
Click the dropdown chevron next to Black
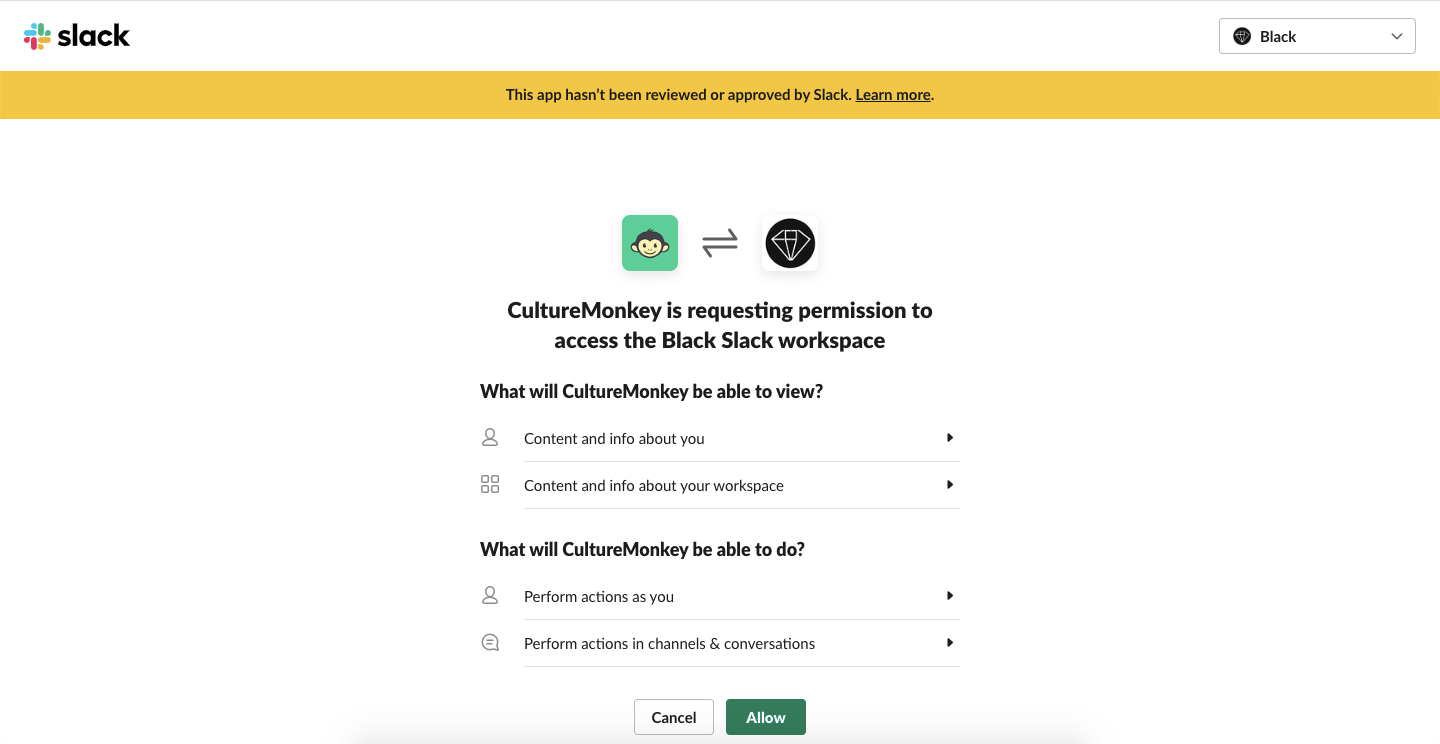click(x=1397, y=36)
